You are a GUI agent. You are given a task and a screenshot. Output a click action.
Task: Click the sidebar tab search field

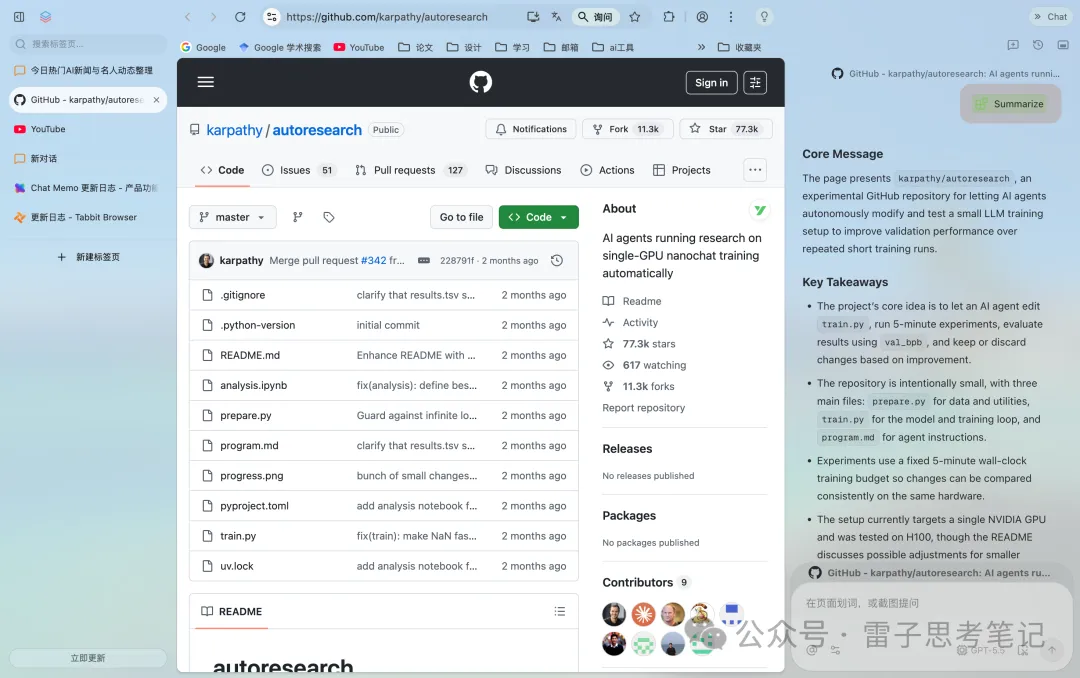tap(88, 44)
